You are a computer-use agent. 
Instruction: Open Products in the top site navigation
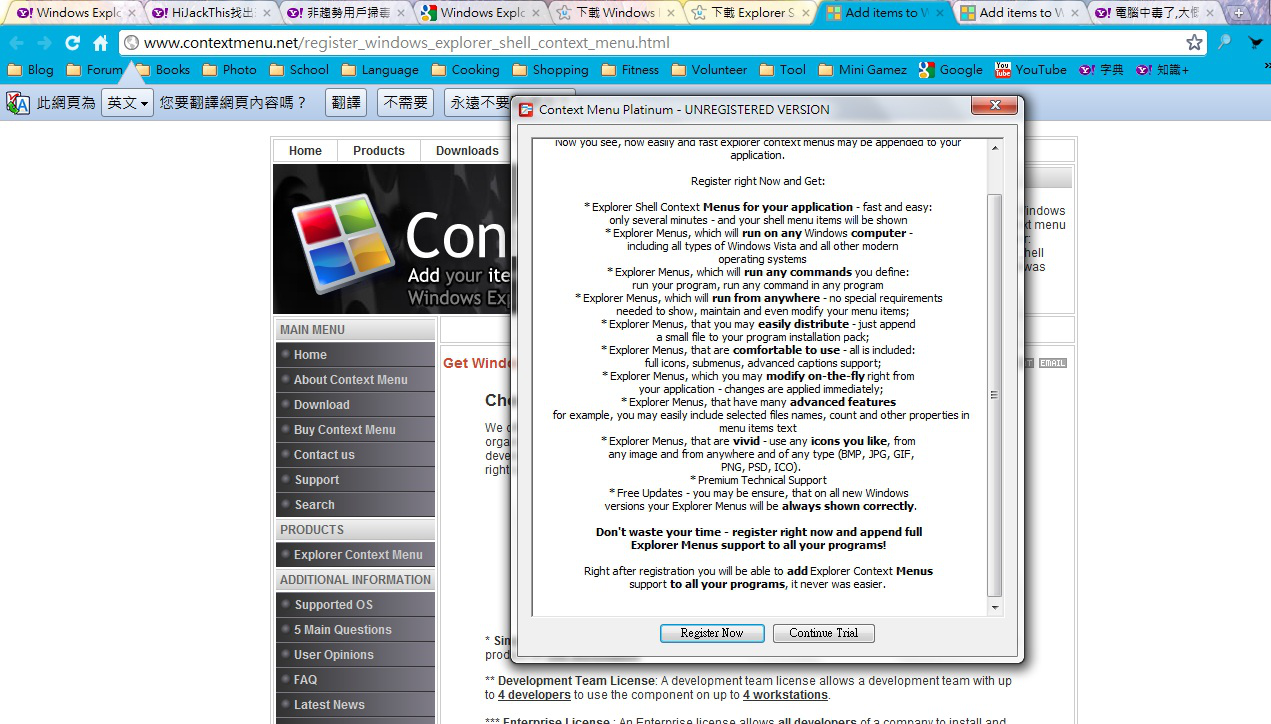[379, 151]
